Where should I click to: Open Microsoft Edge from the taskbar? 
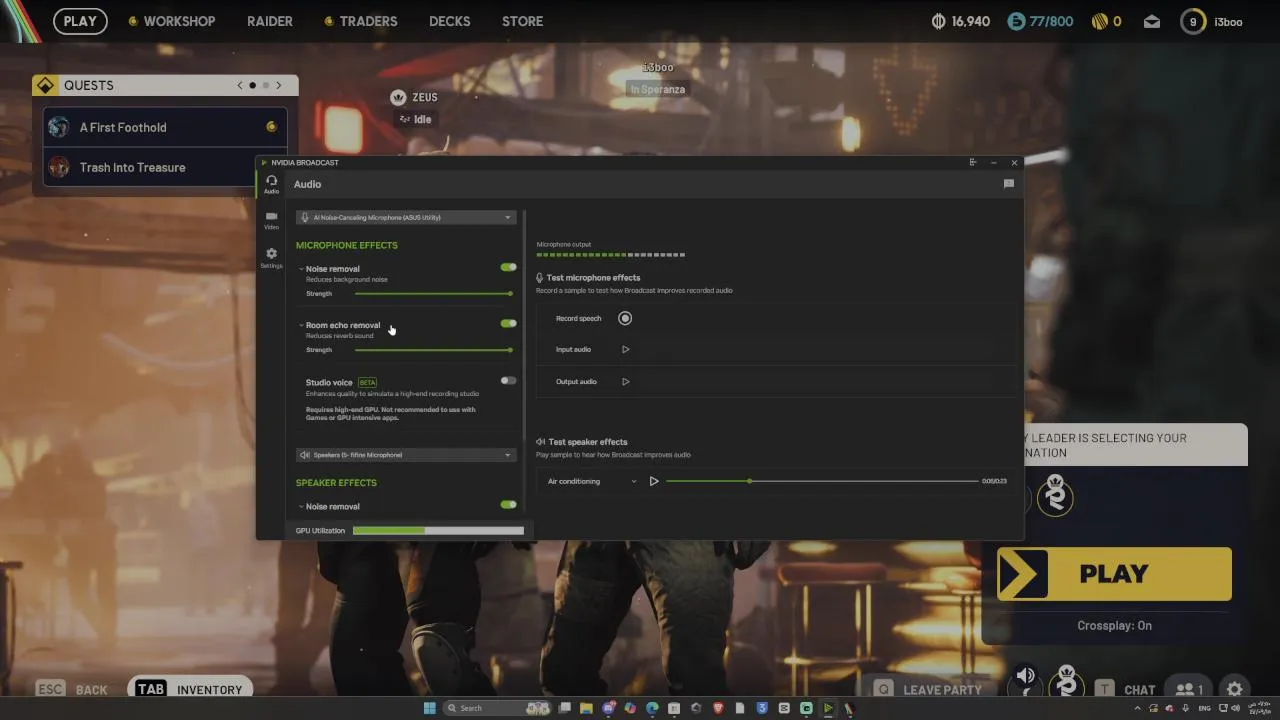(653, 708)
